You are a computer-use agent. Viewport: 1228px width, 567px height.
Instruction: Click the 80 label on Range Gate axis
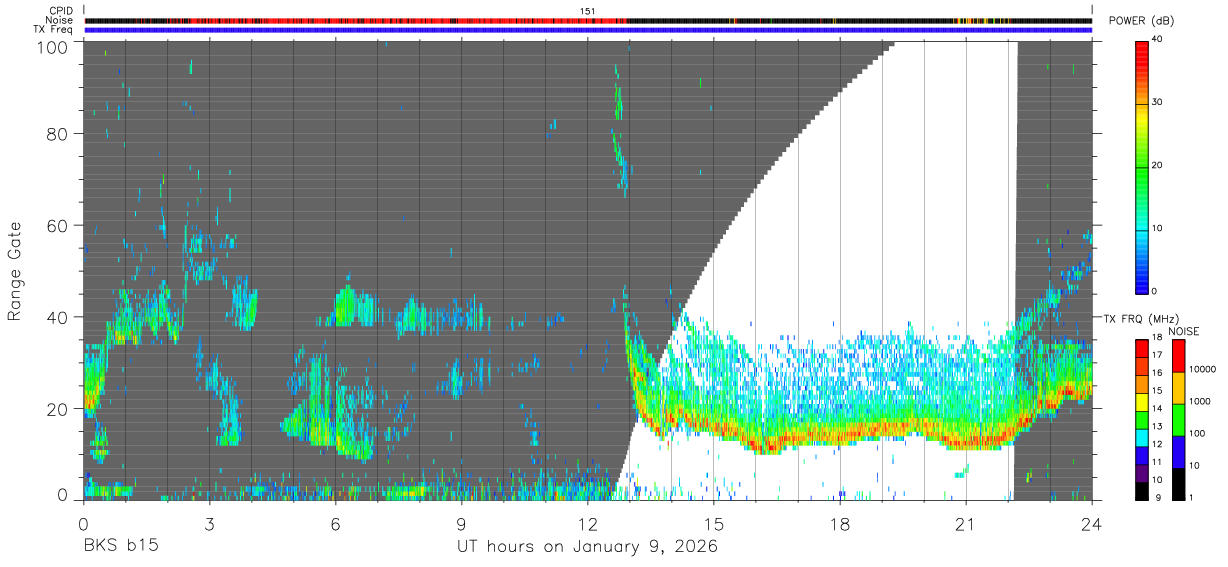coord(57,134)
